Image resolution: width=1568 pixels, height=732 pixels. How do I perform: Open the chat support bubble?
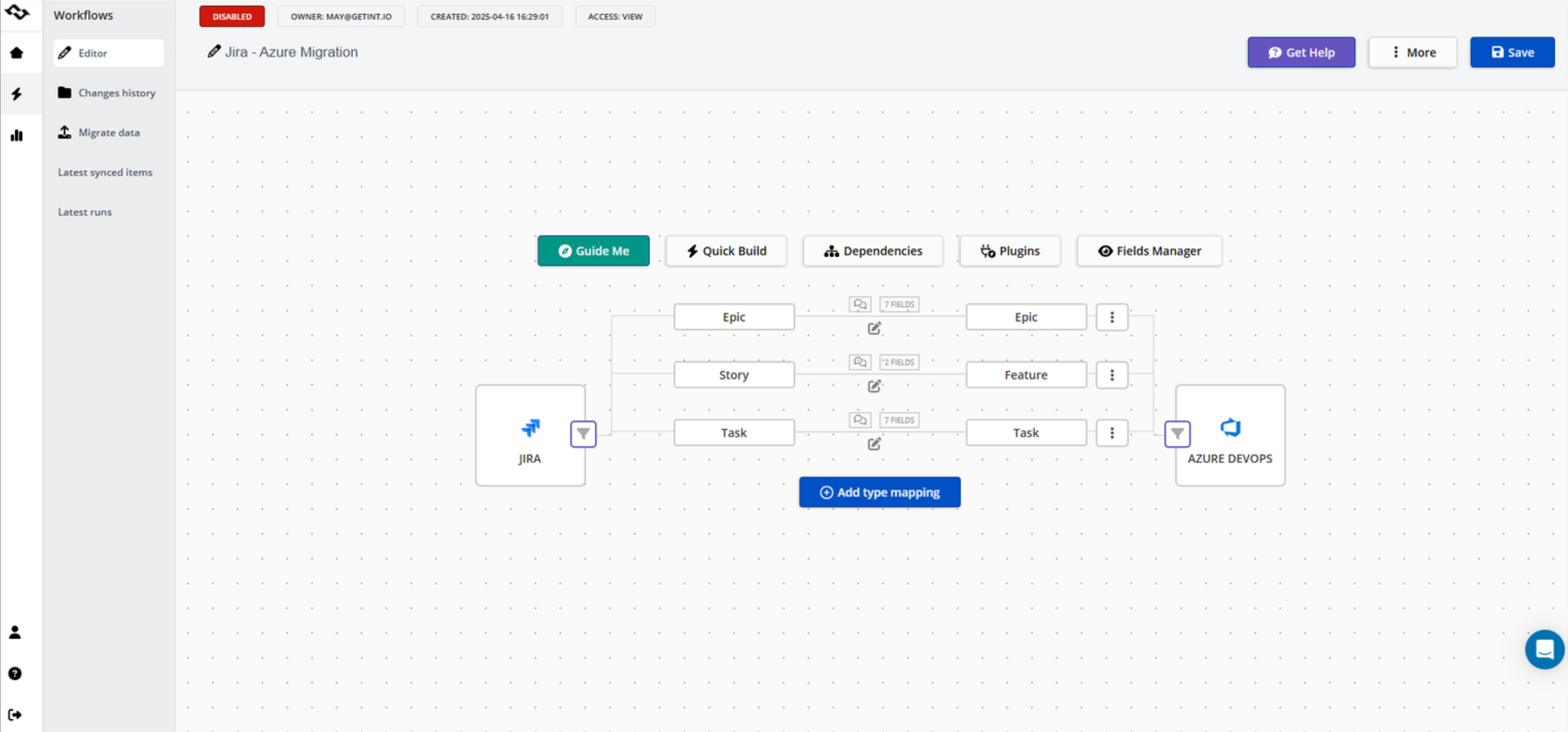pyautogui.click(x=1544, y=648)
